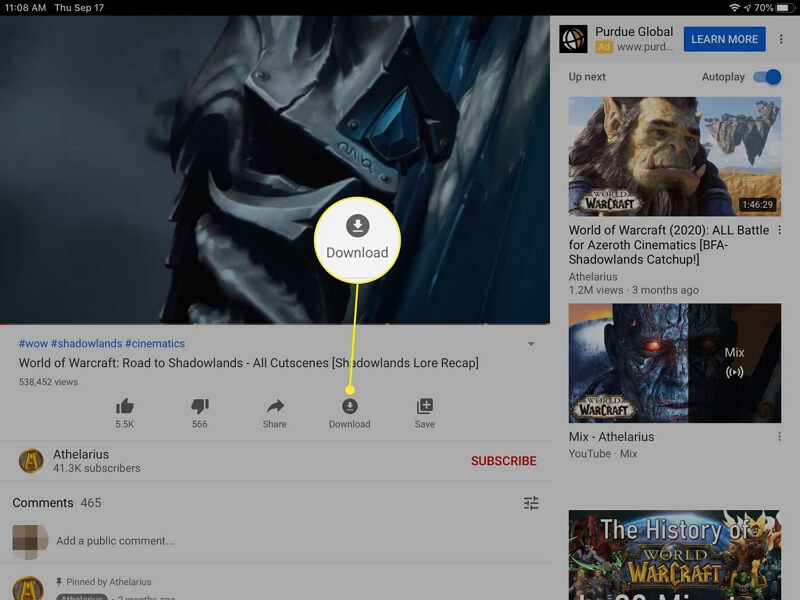
Task: Open the Mix - Athelarius thumbnail
Action: [x=674, y=363]
